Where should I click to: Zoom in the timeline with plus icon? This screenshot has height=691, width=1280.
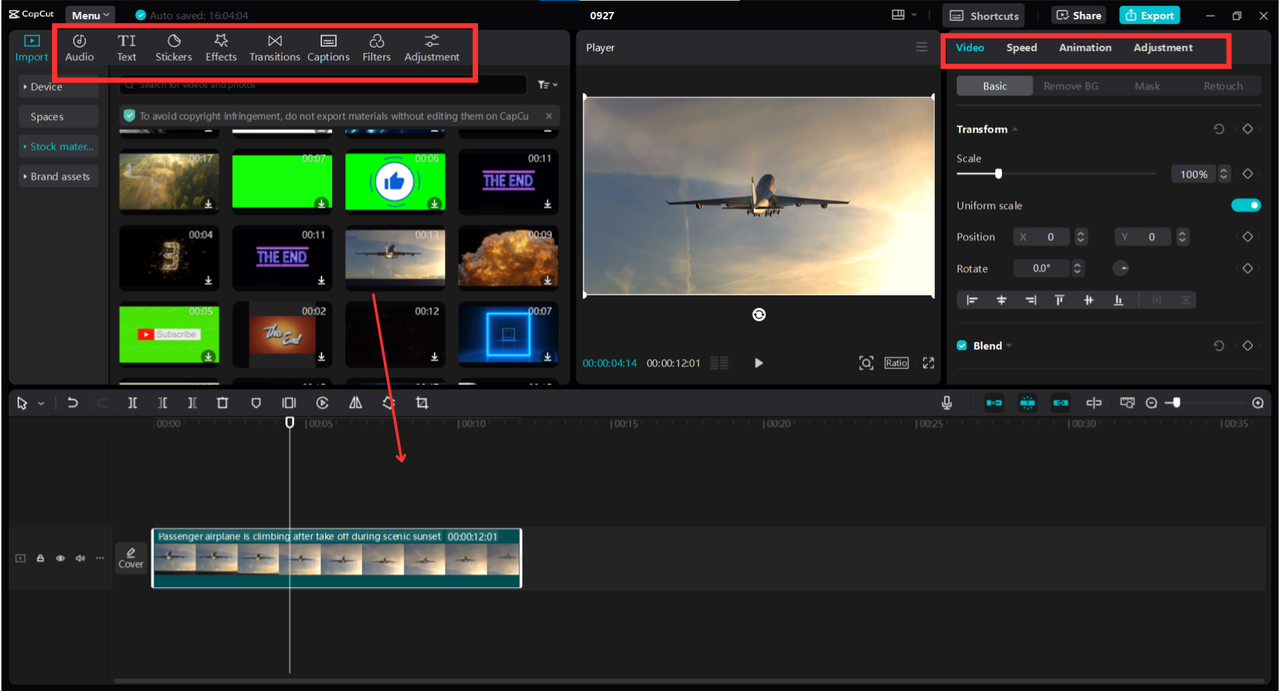1258,403
